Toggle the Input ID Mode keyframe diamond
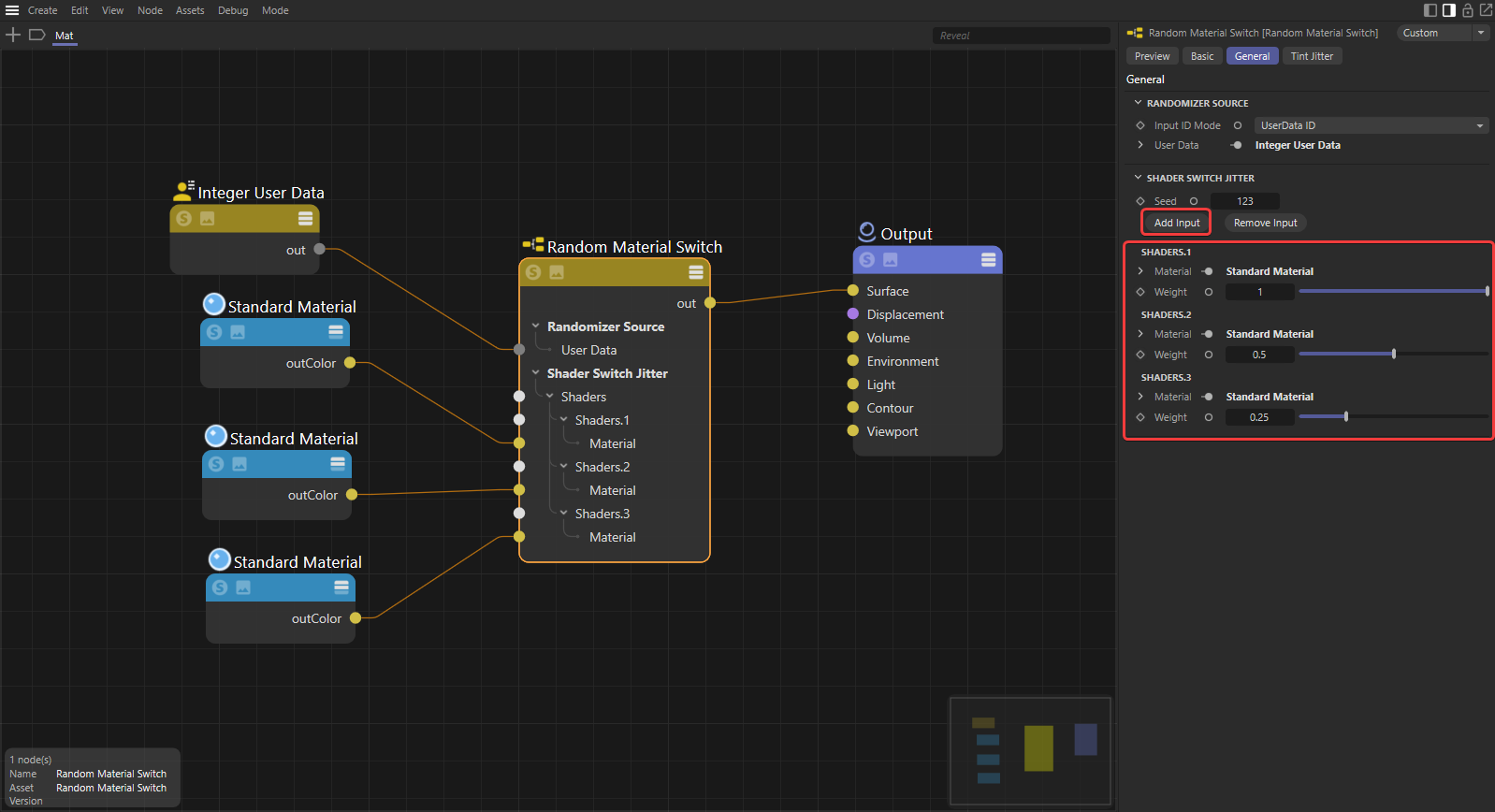The image size is (1495, 812). coord(1140,125)
